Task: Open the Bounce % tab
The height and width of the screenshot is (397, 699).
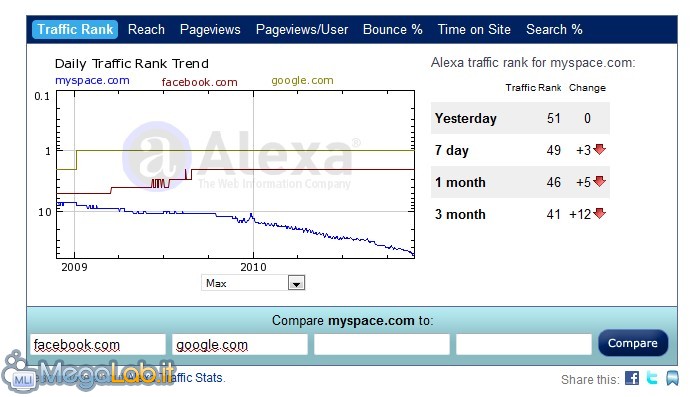Action: (x=393, y=29)
